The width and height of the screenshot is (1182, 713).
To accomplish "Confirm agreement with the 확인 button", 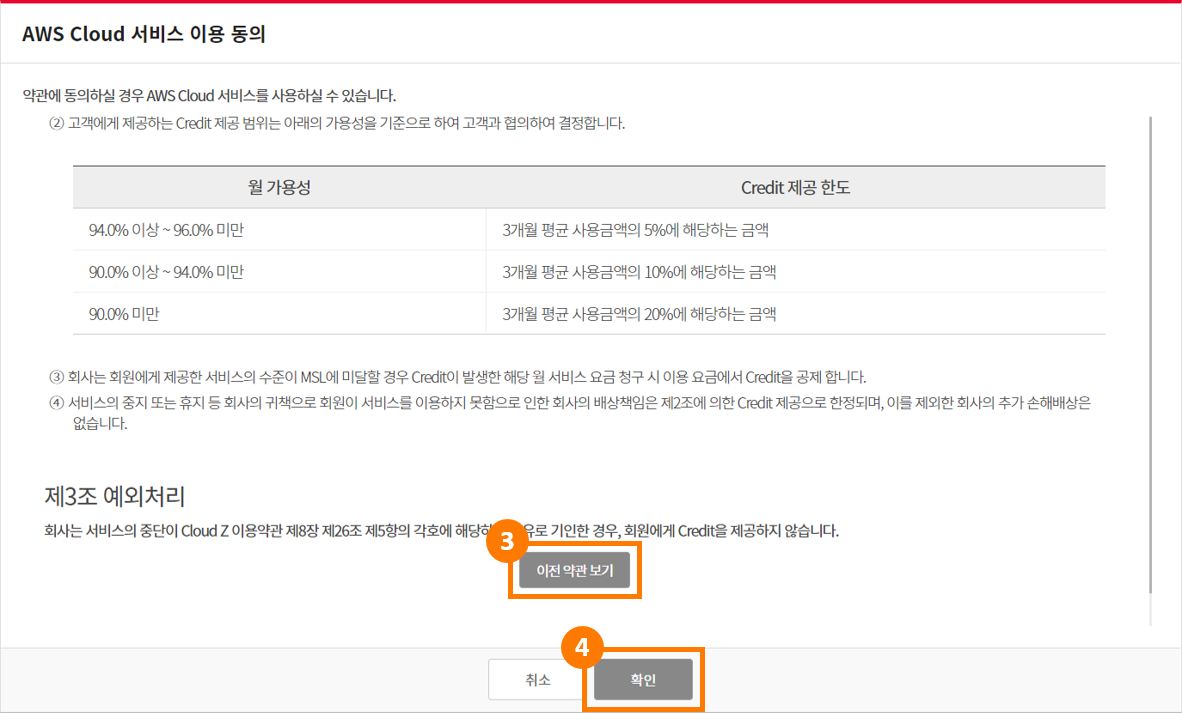I will click(x=643, y=680).
